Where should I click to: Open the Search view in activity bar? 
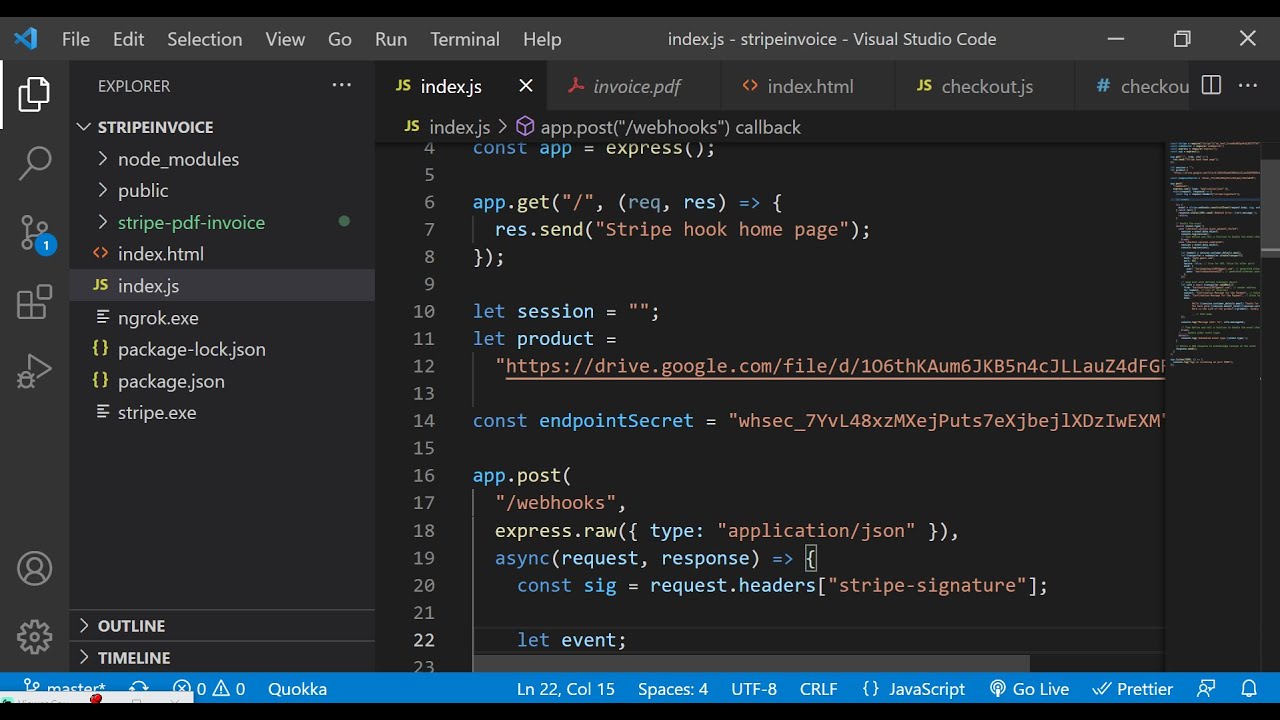(x=34, y=163)
